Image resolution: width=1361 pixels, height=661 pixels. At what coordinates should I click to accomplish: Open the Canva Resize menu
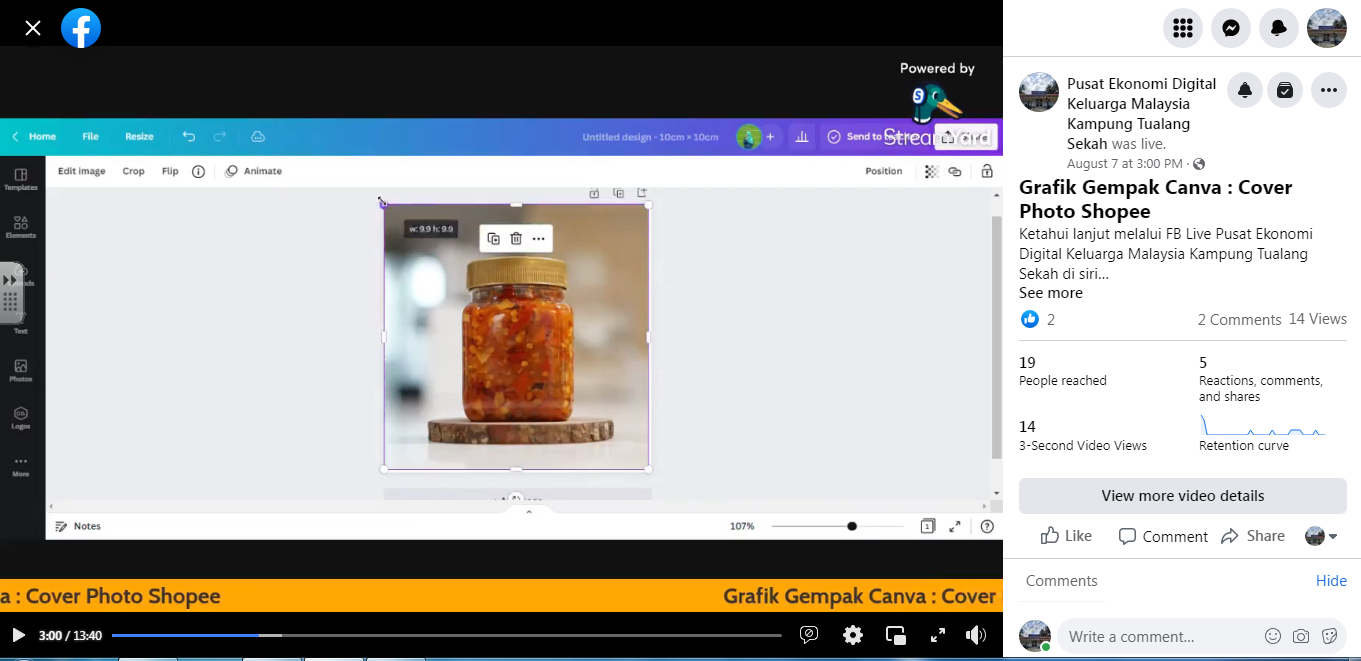[x=139, y=137]
